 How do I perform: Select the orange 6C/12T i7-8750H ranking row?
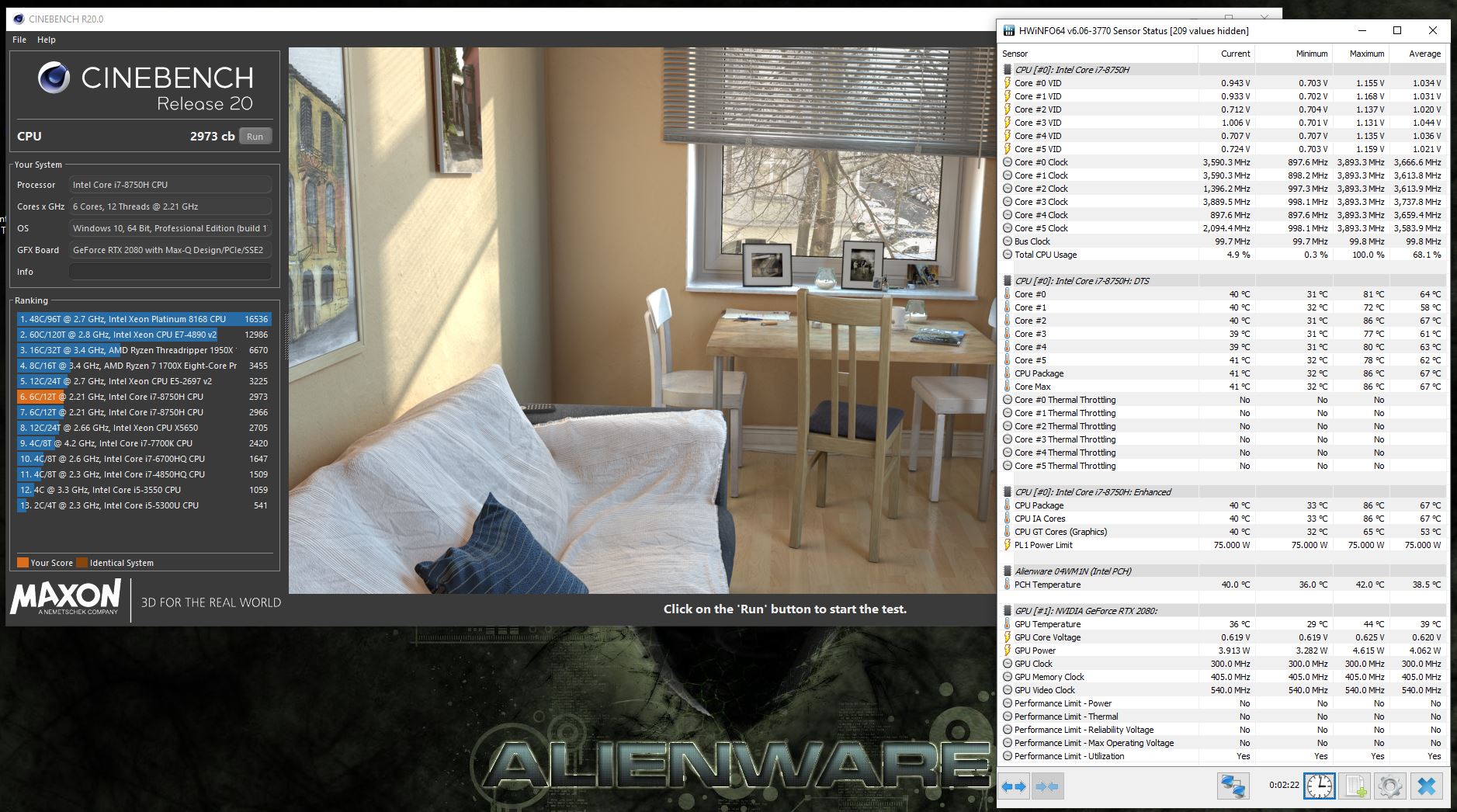click(144, 397)
